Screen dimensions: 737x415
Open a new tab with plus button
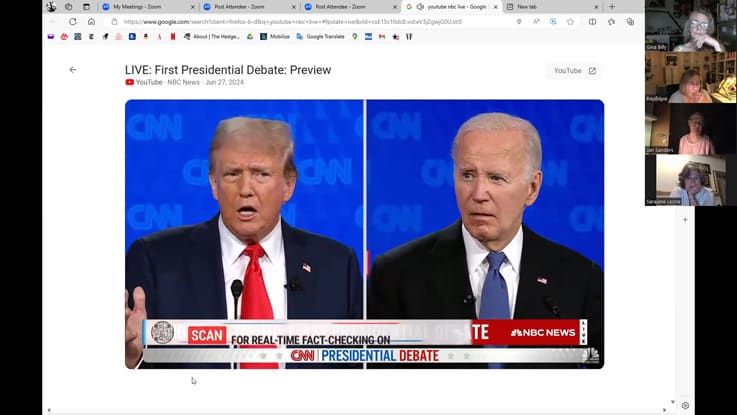612,7
